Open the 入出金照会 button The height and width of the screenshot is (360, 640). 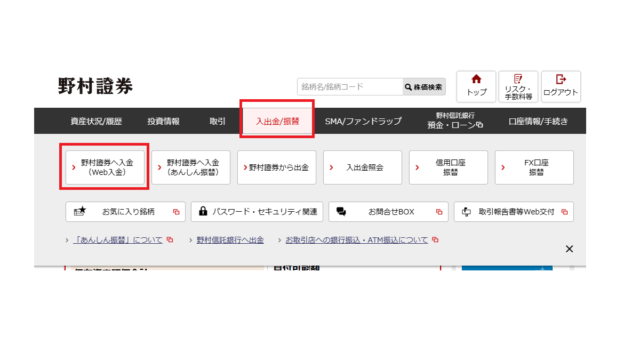point(362,167)
